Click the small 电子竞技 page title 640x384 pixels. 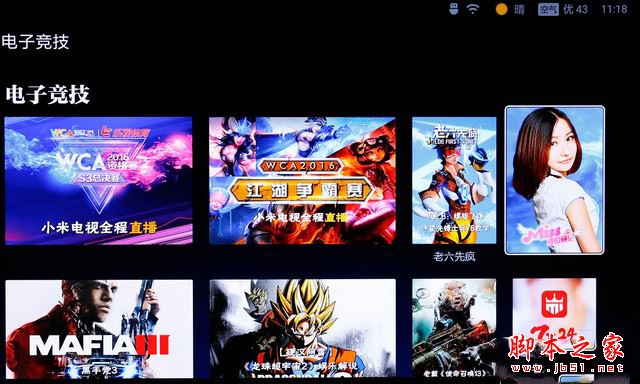pos(36,42)
